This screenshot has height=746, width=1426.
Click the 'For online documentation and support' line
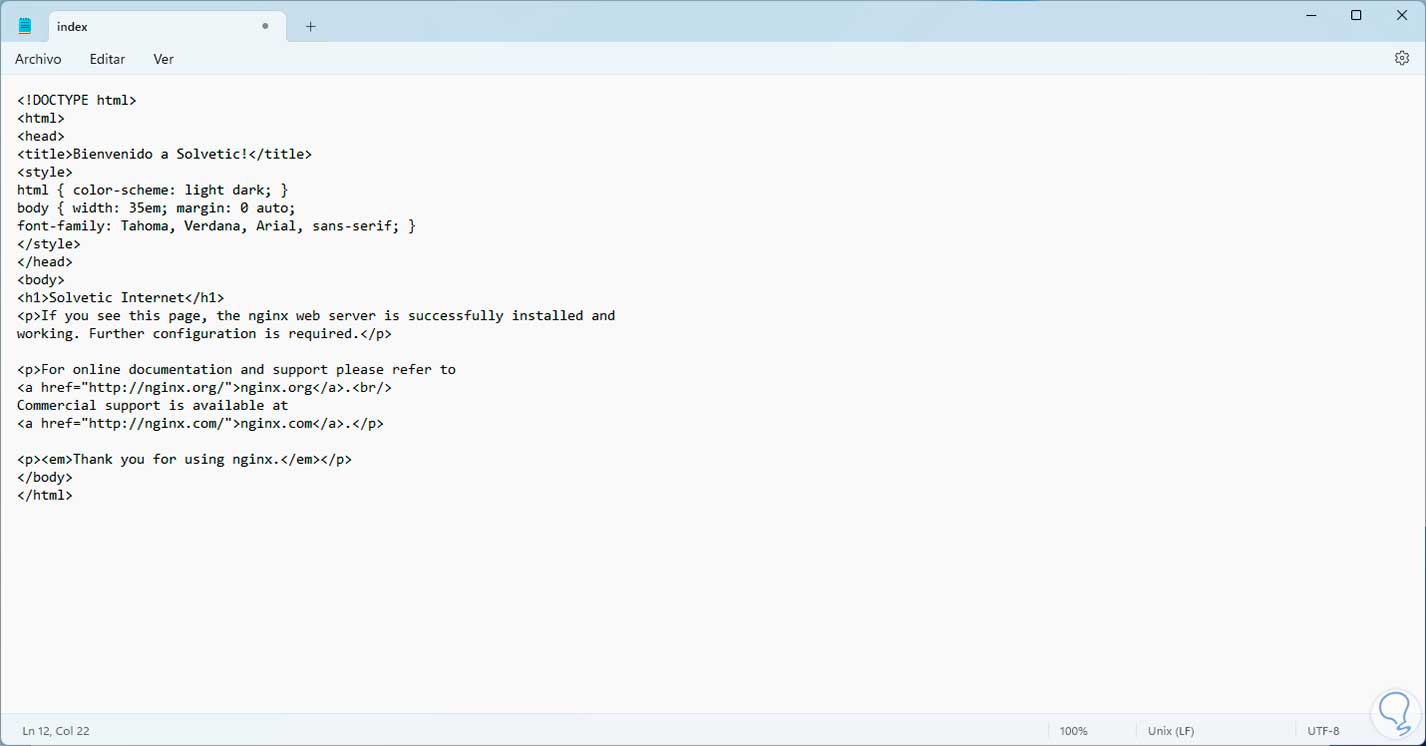coord(237,370)
